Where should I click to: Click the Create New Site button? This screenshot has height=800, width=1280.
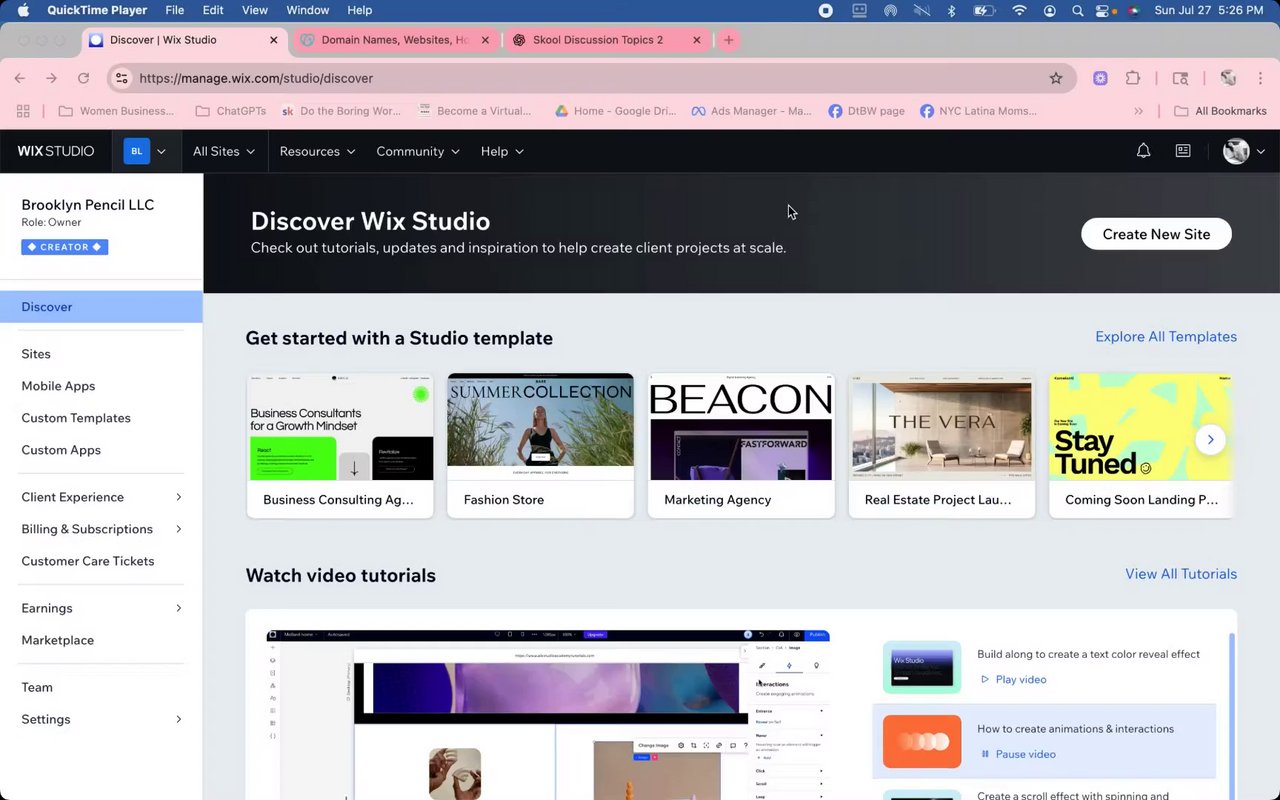coord(1156,234)
